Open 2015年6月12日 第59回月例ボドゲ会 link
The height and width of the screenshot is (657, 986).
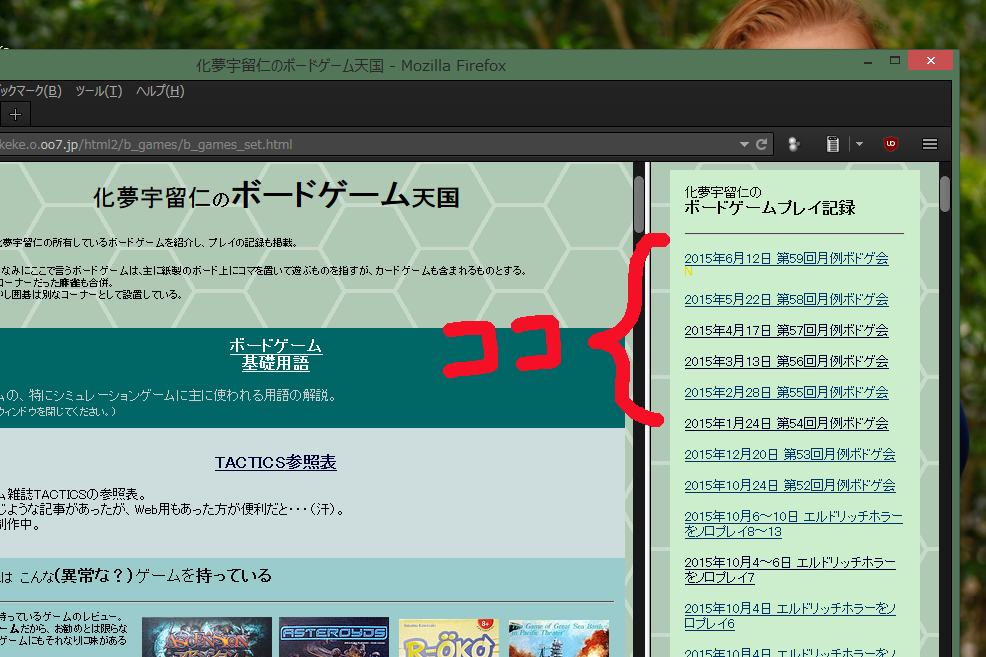[x=786, y=258]
